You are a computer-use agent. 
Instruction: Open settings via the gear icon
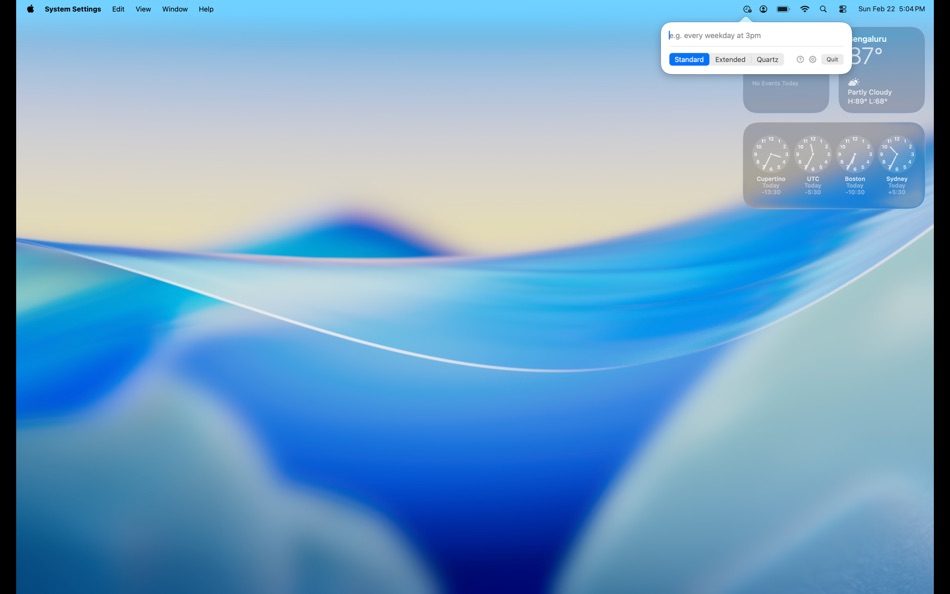point(812,59)
